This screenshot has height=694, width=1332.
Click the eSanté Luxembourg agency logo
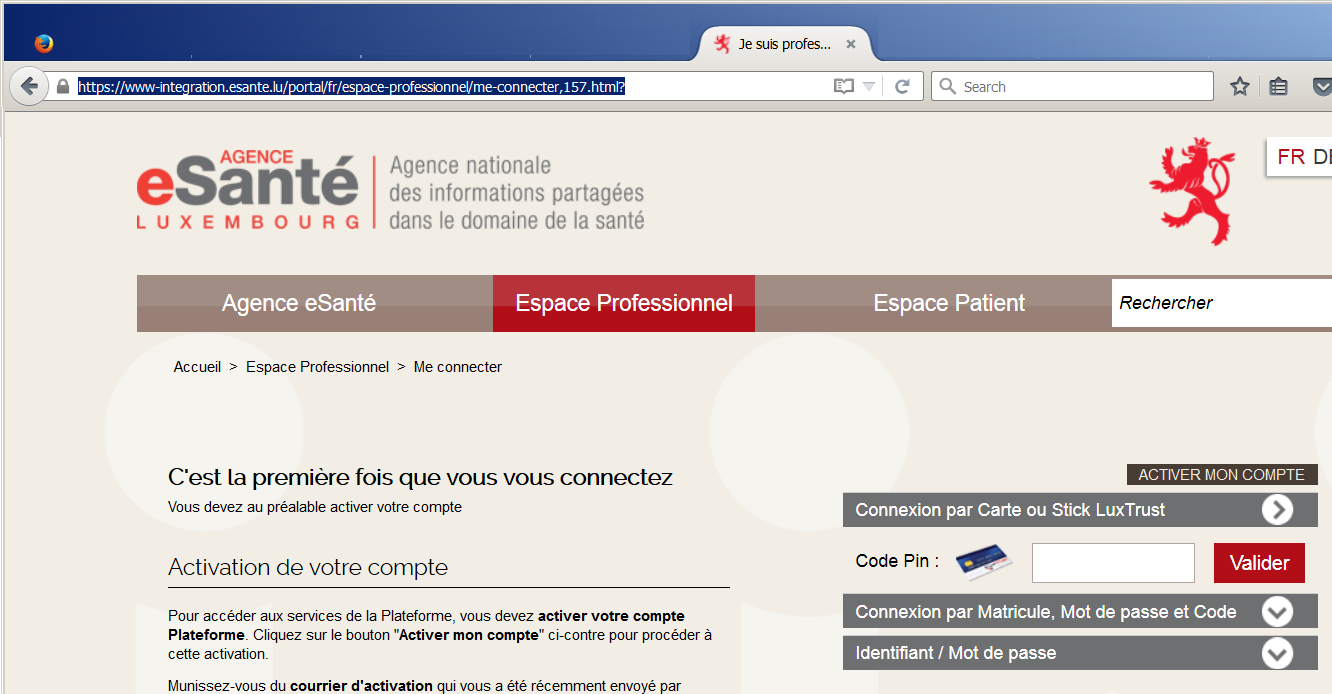[x=248, y=191]
